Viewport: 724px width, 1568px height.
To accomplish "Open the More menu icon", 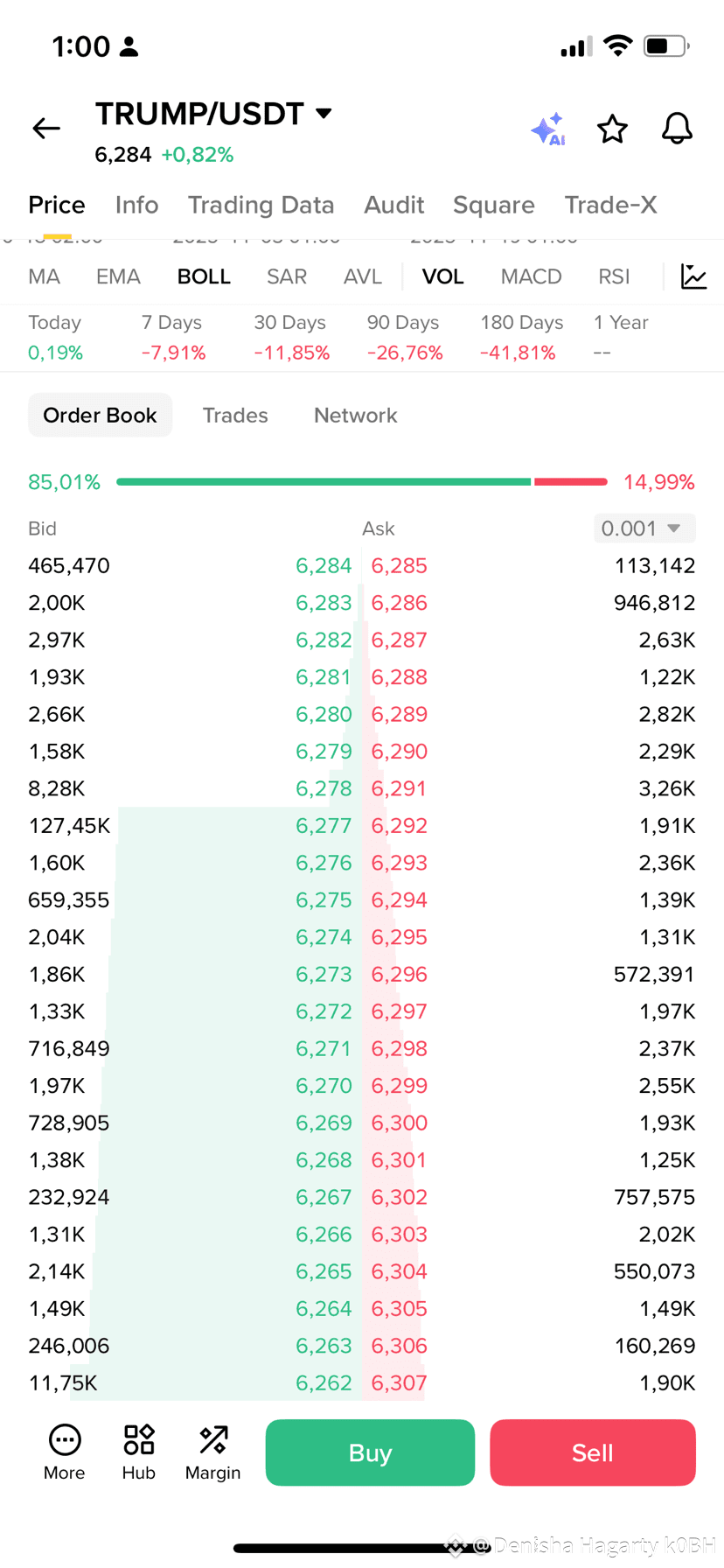I will pos(65,1452).
